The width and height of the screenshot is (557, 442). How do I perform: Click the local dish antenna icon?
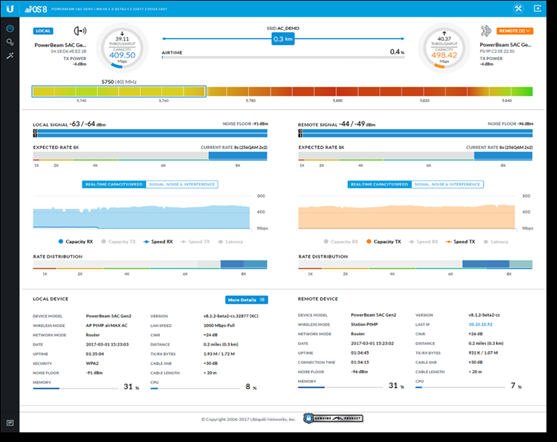point(80,31)
